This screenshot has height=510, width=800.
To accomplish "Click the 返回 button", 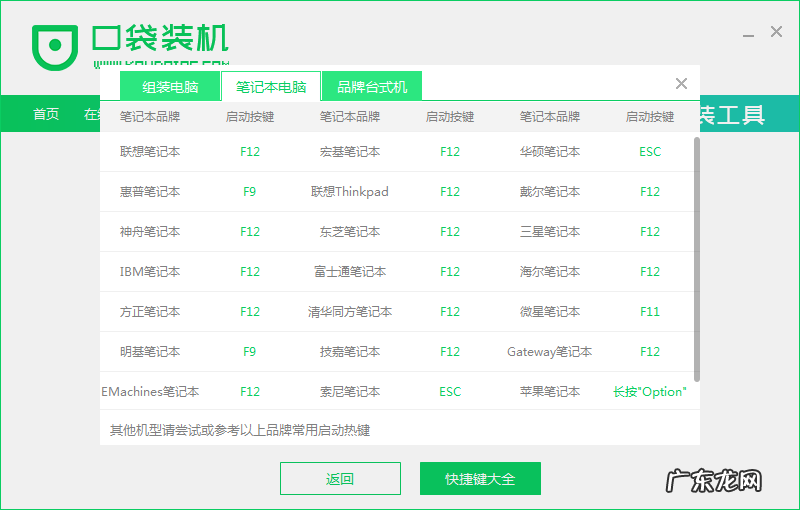I will 340,478.
